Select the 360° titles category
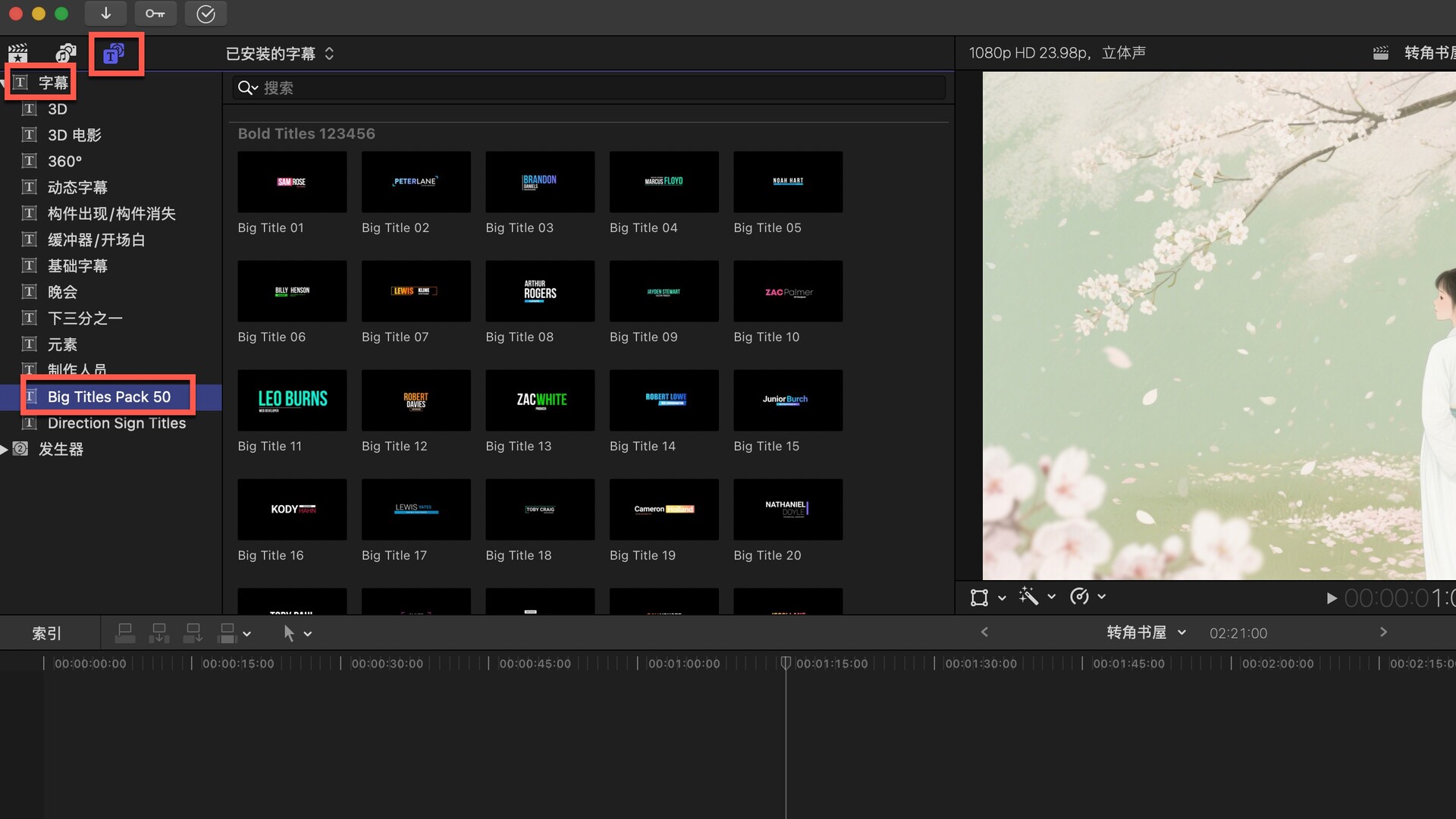Image resolution: width=1456 pixels, height=819 pixels. [111, 162]
